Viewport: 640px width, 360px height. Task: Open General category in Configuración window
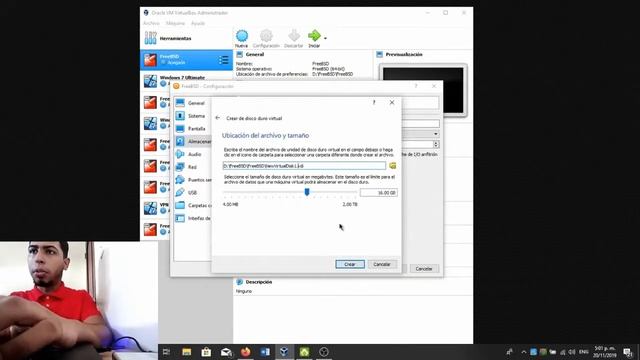[192, 103]
